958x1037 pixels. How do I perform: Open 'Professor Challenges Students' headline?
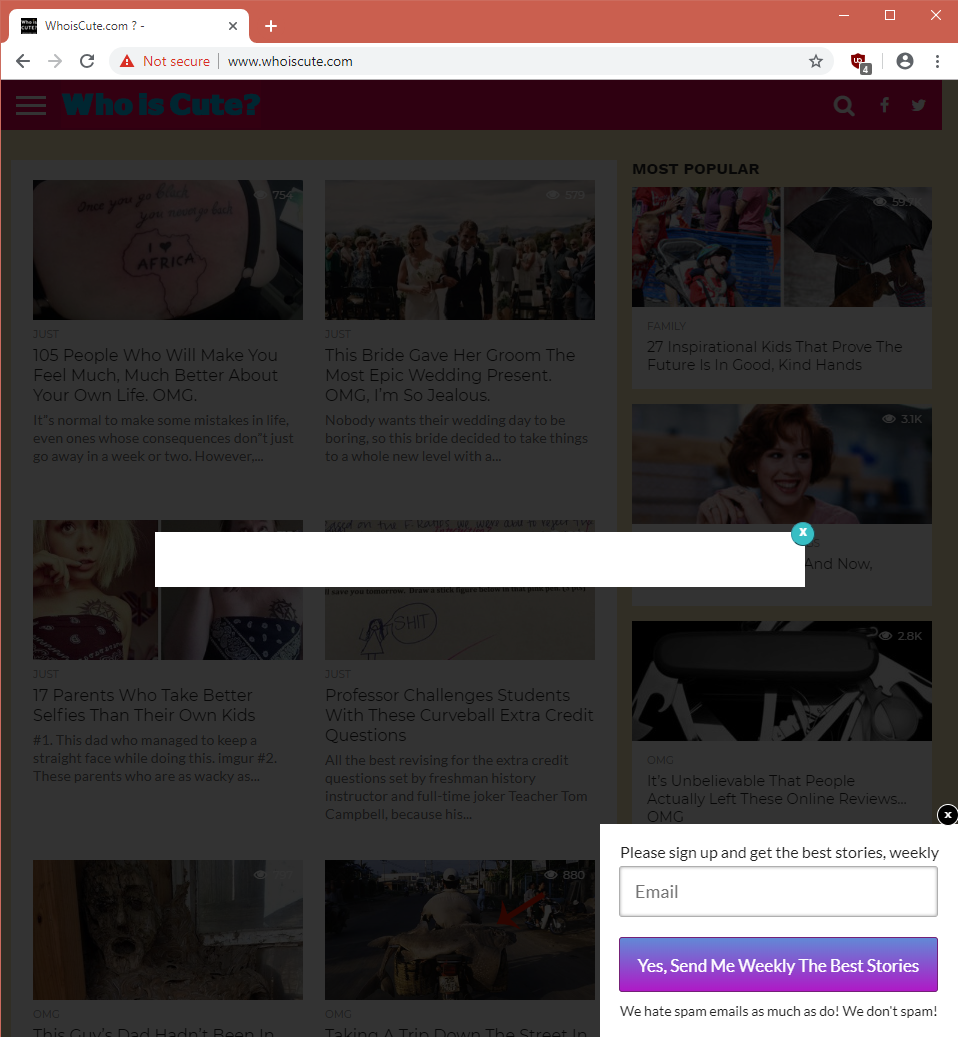[459, 715]
